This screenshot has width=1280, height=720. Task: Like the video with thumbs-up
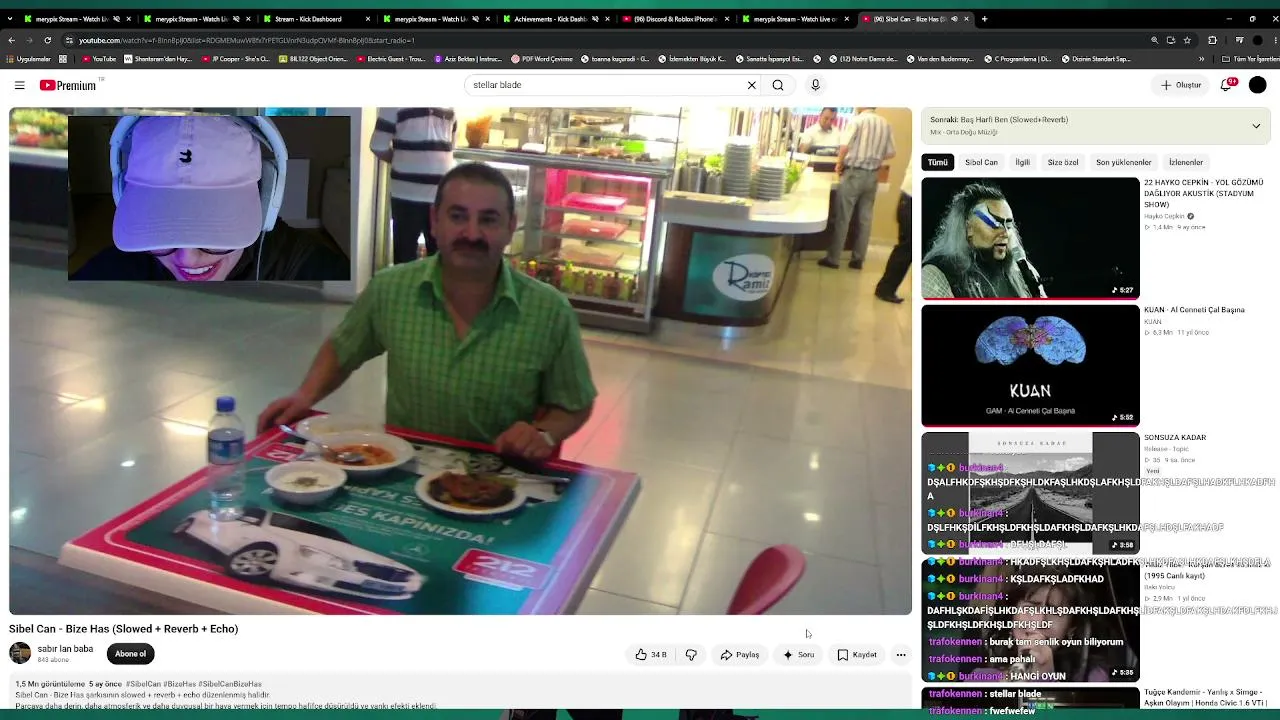coord(651,655)
